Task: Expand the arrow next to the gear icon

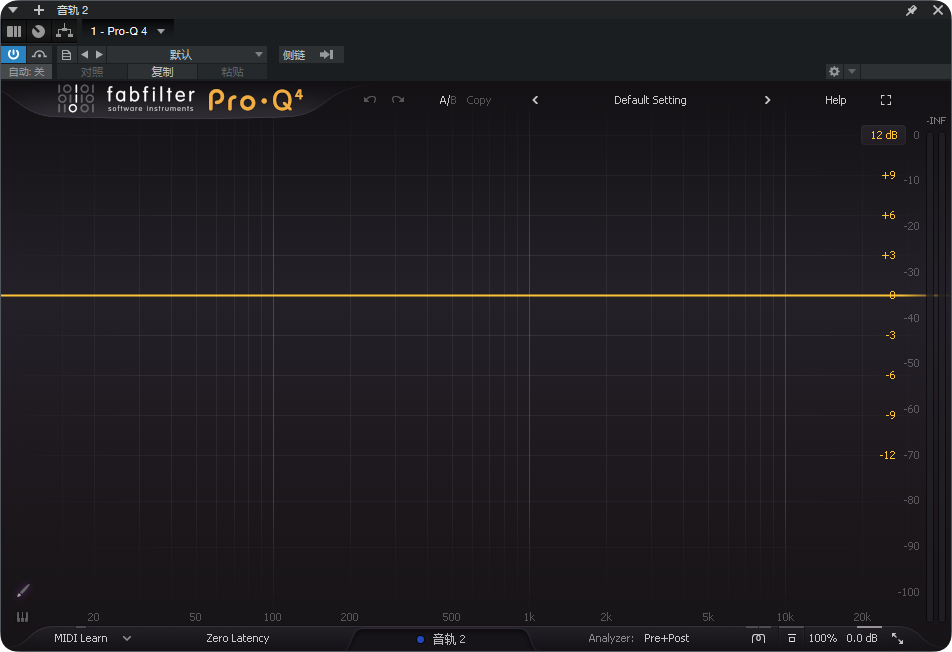Action: (x=852, y=71)
